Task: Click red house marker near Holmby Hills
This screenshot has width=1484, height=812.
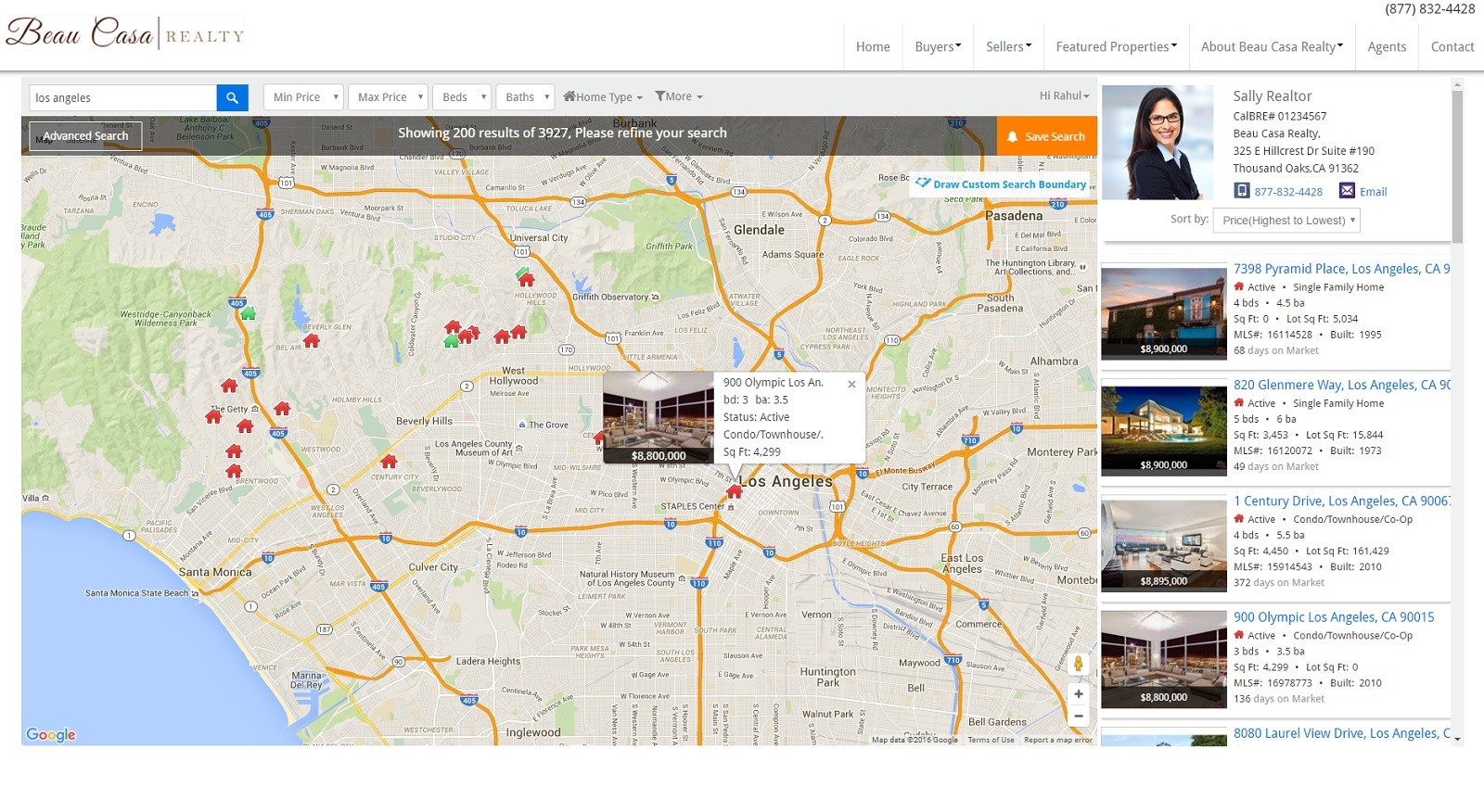Action: [x=282, y=408]
